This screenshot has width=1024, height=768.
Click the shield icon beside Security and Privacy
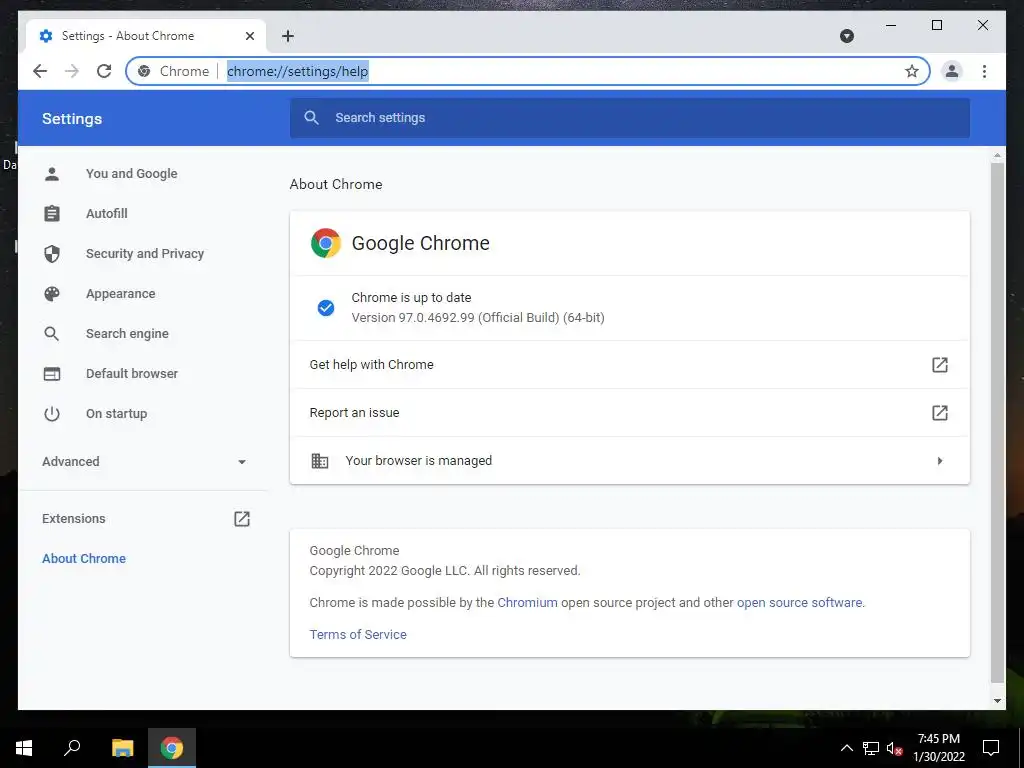pos(52,253)
